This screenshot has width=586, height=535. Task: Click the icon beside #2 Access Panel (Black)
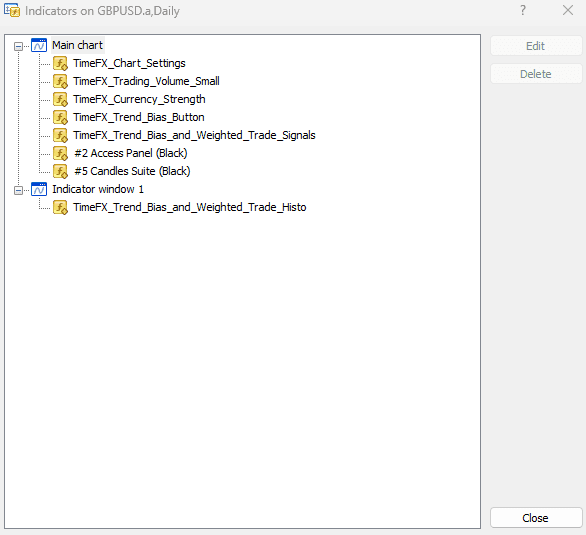click(60, 153)
